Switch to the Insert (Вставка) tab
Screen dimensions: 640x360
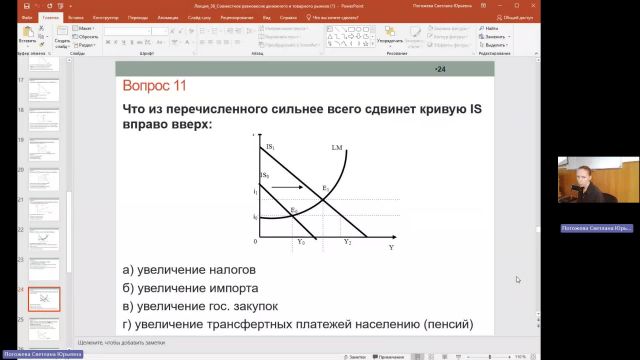76,18
